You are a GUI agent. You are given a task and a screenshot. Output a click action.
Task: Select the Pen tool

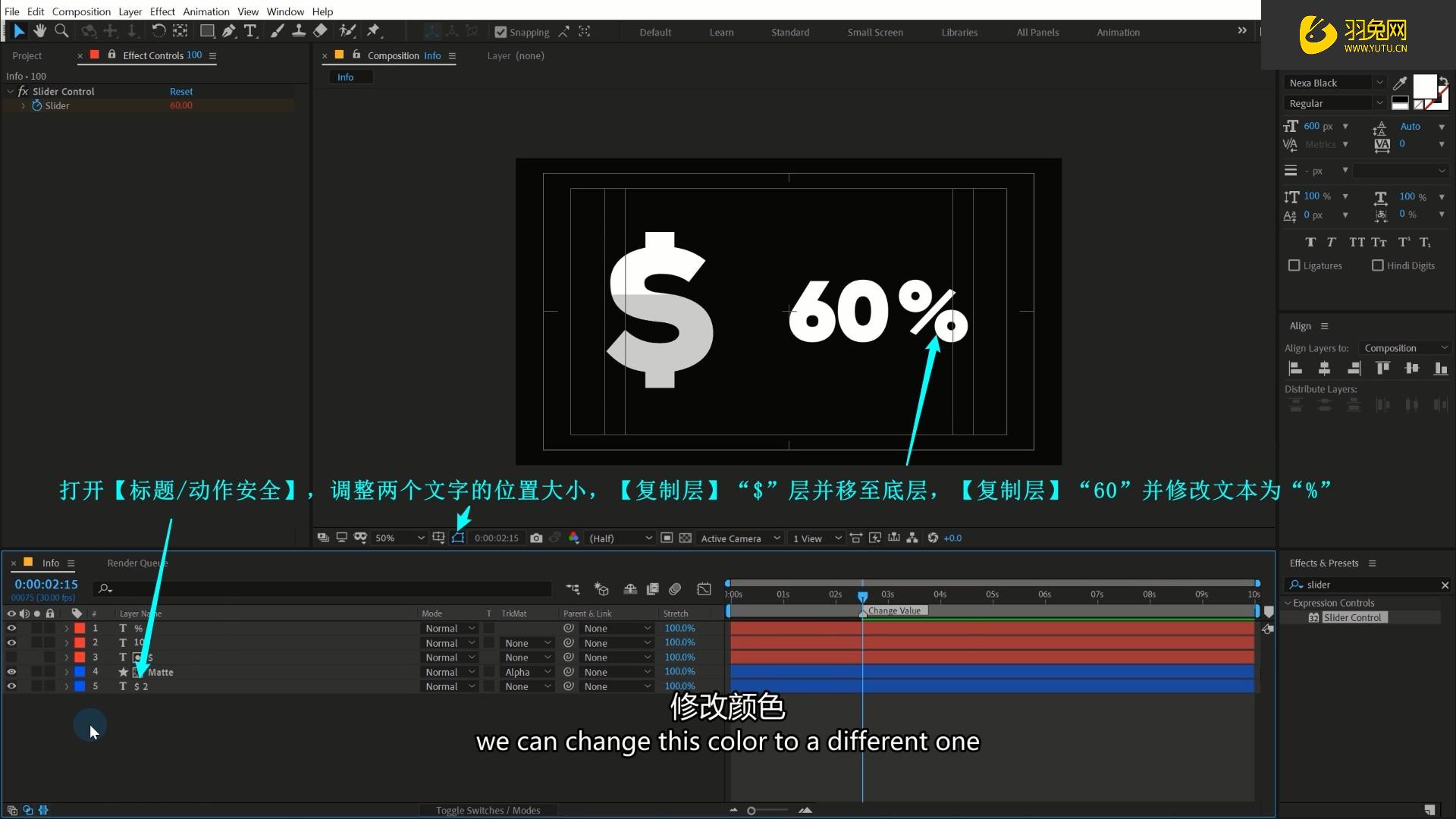228,31
